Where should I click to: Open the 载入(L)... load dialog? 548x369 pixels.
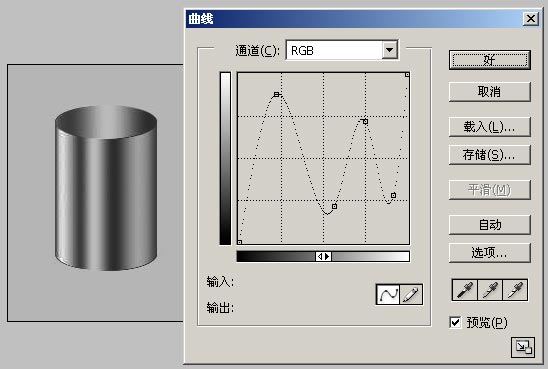[x=490, y=127]
